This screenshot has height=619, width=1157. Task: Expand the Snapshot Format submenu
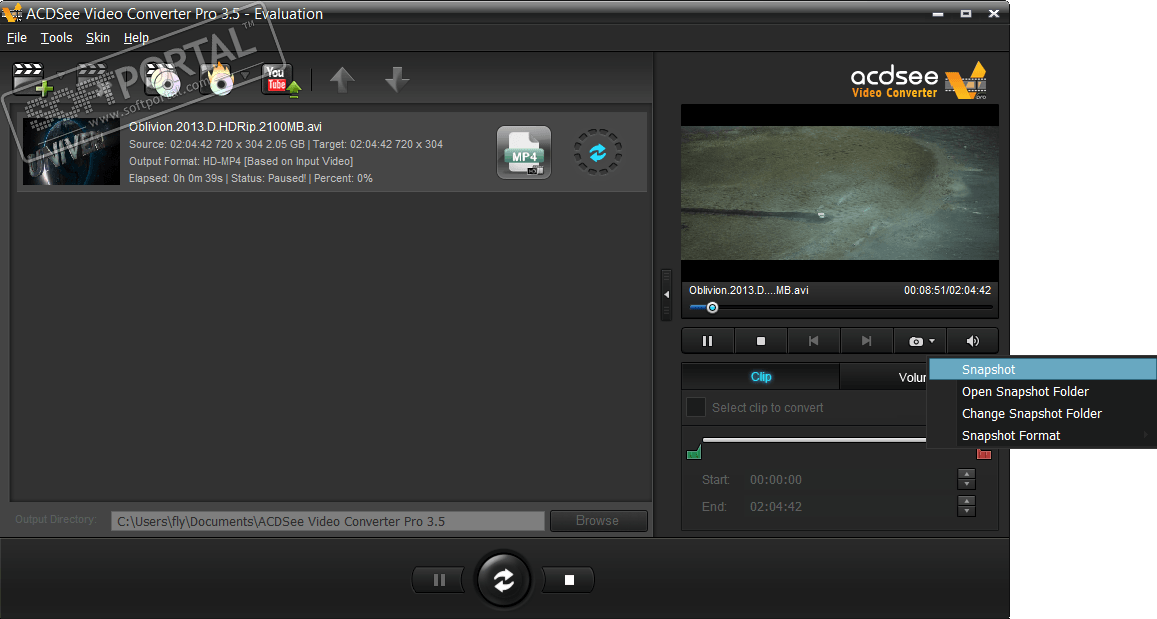[1042, 436]
